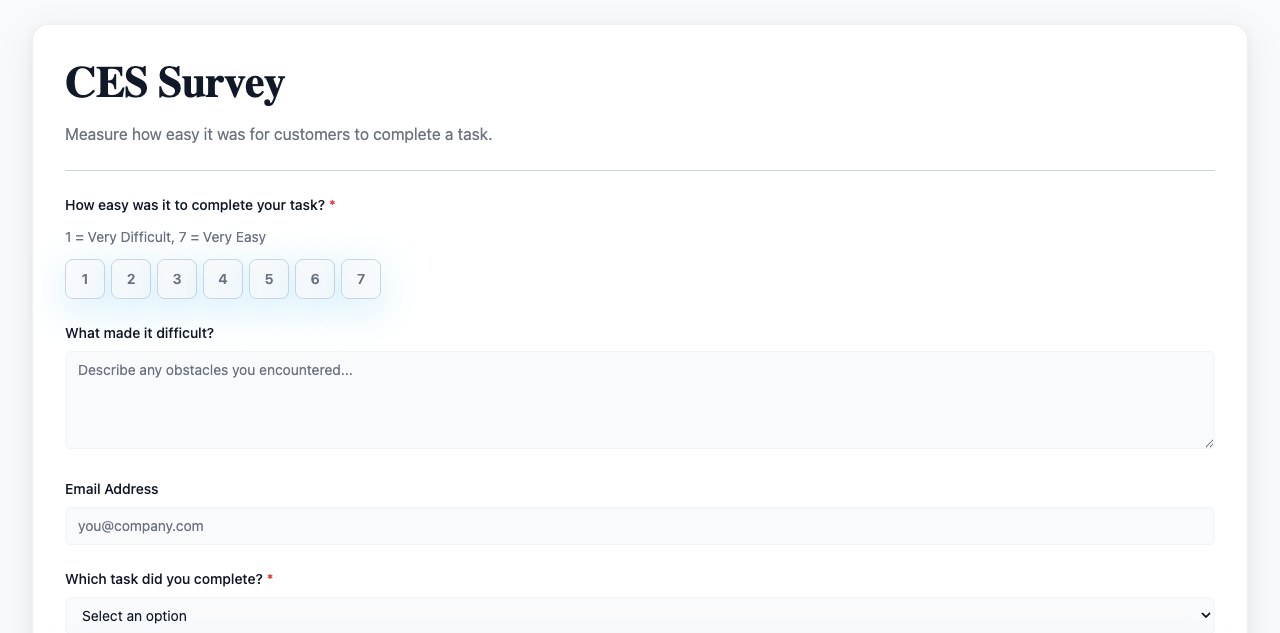Click the 'What made it difficult?' label
The image size is (1280, 633).
(139, 333)
